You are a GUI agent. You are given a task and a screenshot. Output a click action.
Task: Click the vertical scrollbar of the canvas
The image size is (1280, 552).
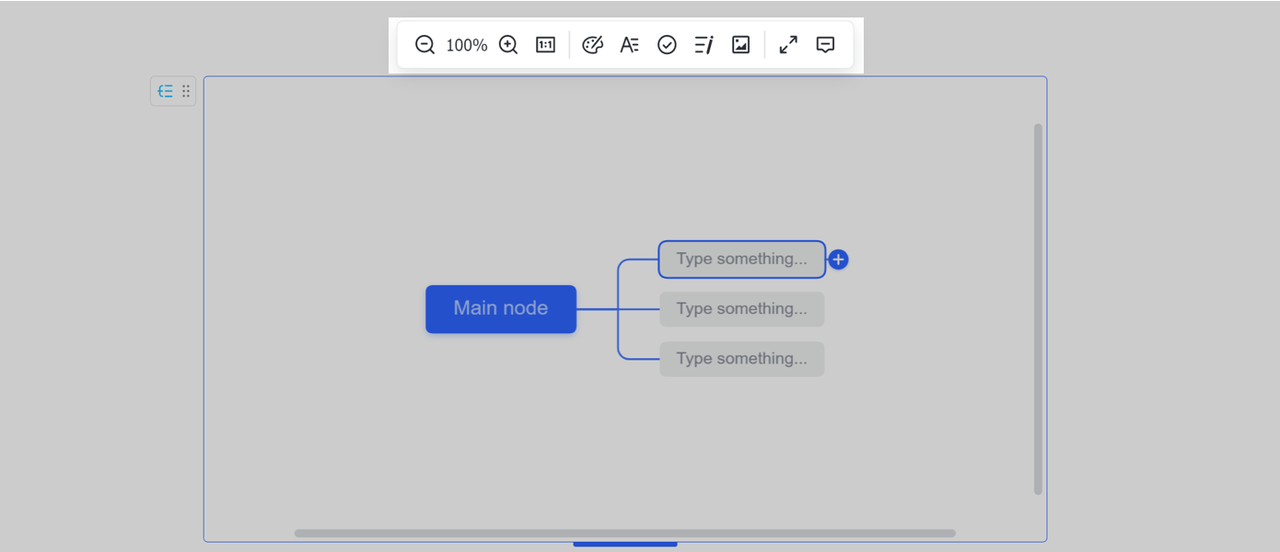tap(1038, 308)
